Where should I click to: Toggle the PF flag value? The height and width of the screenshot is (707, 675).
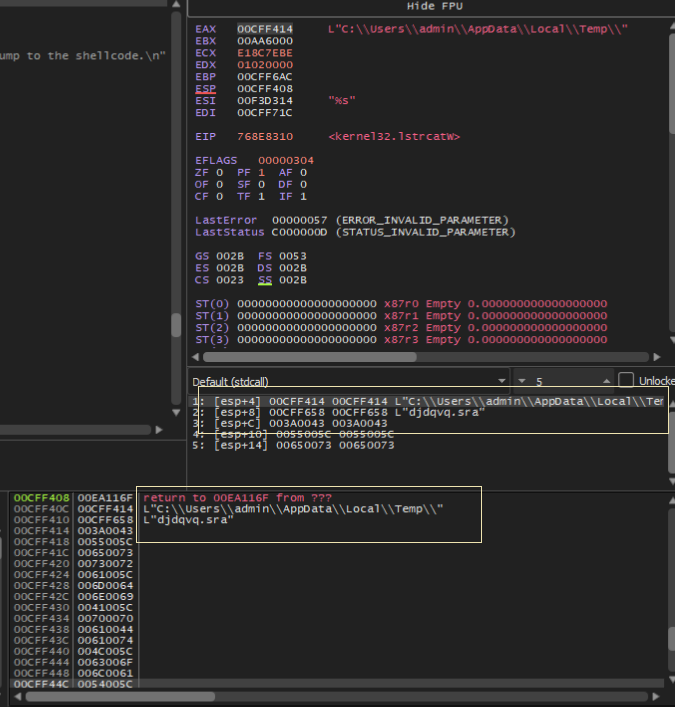(x=262, y=173)
